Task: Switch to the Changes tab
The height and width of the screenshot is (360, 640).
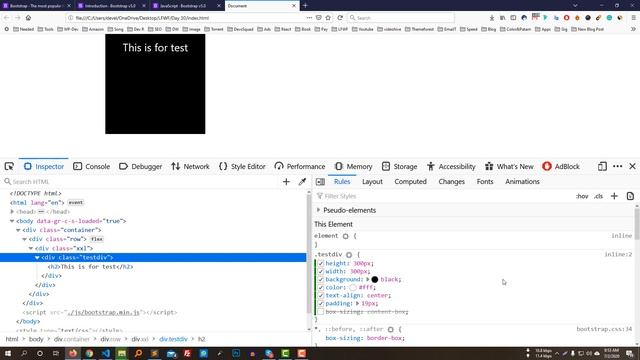Action: point(451,182)
